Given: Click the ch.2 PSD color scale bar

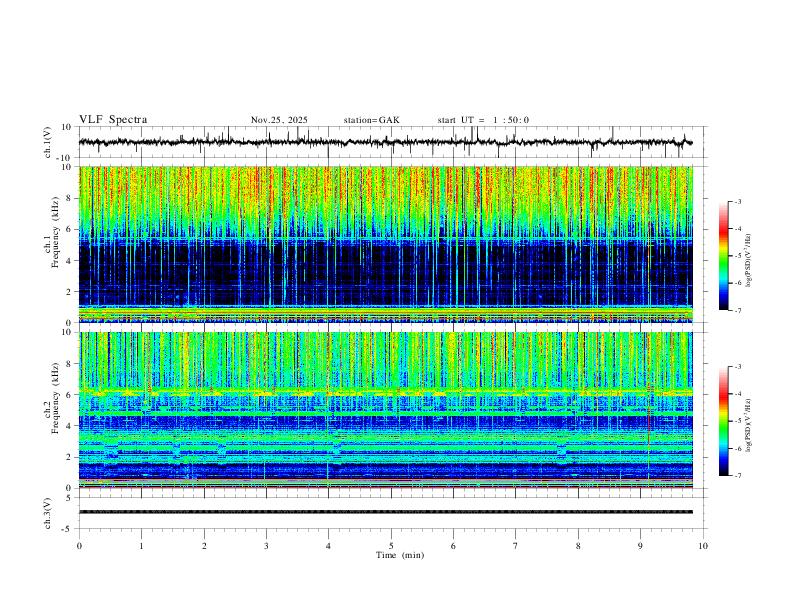Looking at the screenshot, I should pos(723,421).
